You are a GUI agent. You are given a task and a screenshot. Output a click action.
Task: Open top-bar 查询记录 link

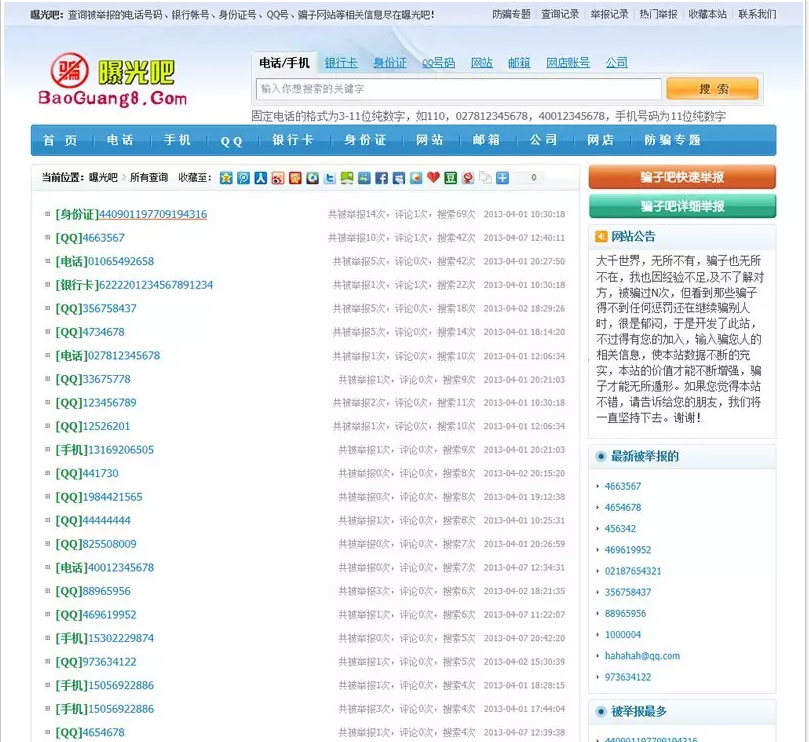pos(560,14)
